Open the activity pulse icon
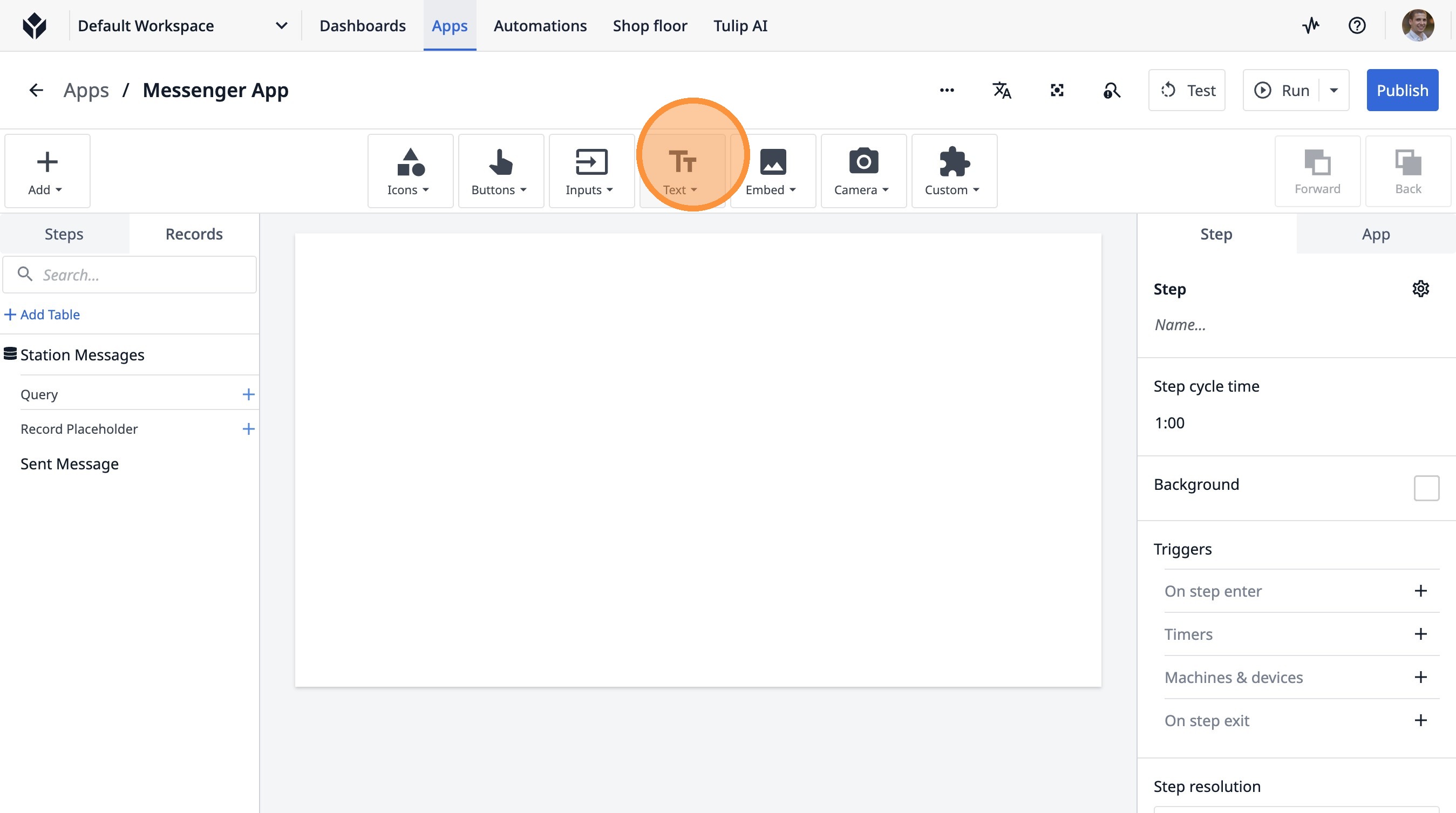 [1311, 25]
